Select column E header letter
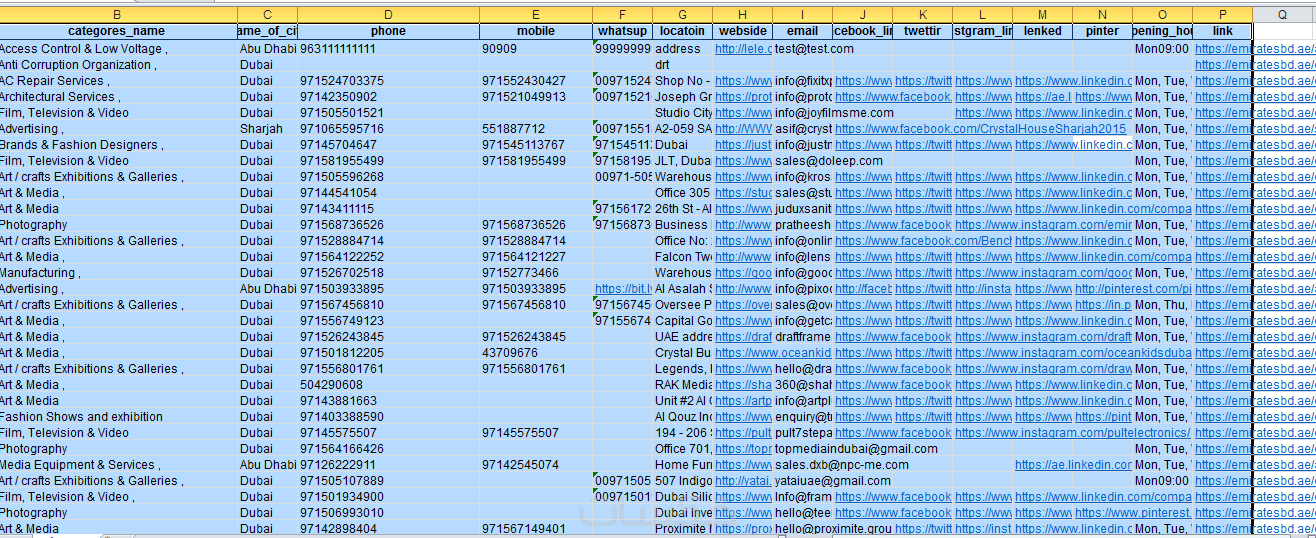The width and height of the screenshot is (1316, 538). pos(535,15)
